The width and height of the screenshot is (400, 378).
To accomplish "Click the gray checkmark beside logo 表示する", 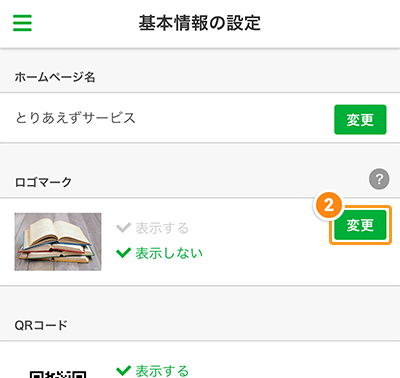I will point(123,228).
